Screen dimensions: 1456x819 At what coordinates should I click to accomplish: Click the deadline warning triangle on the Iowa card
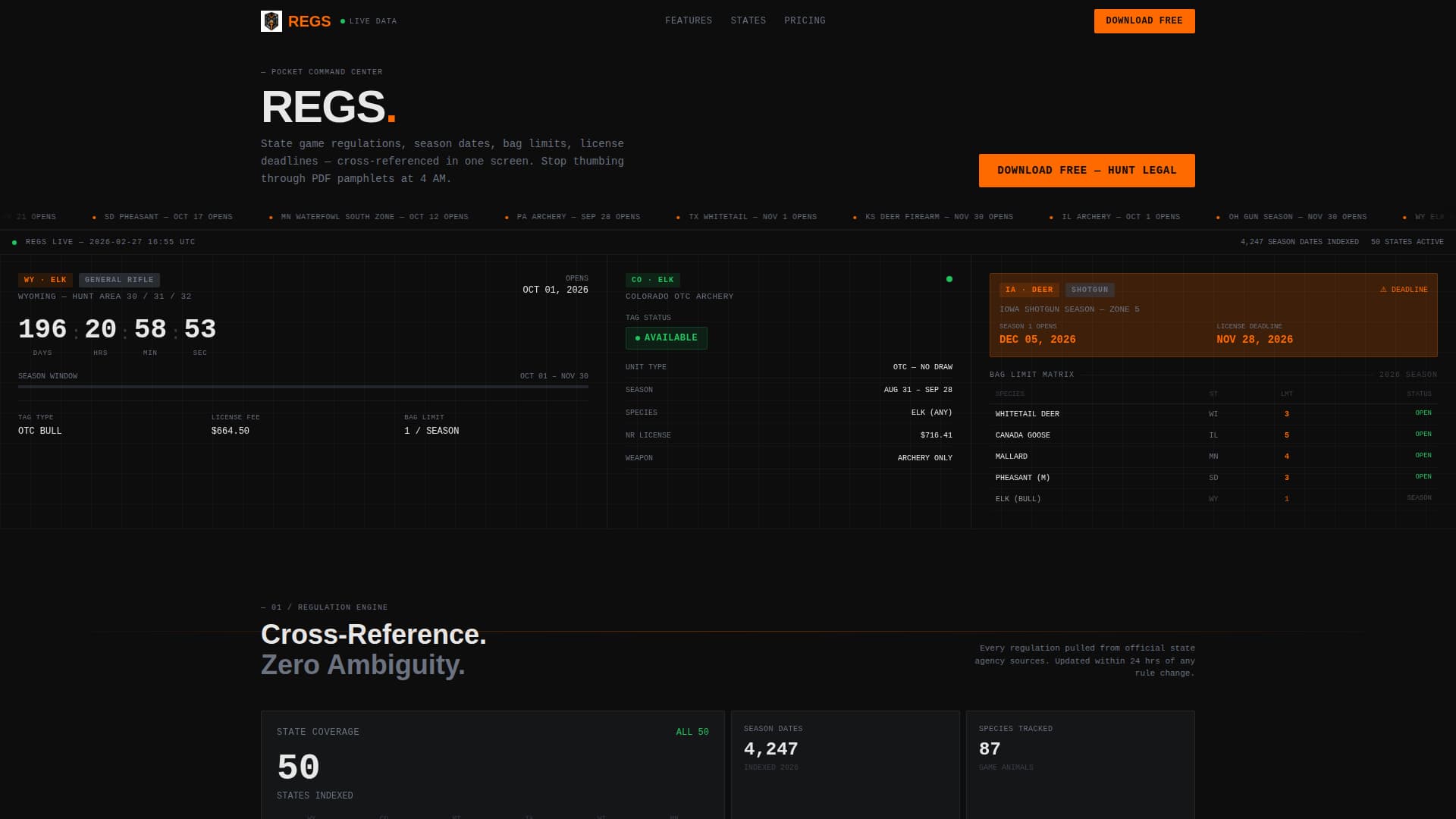tap(1385, 289)
